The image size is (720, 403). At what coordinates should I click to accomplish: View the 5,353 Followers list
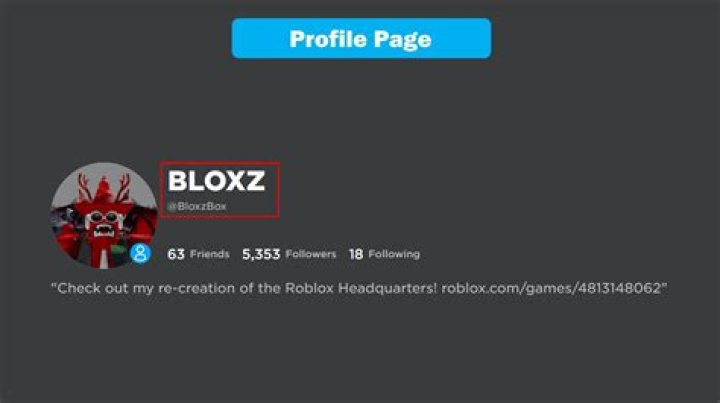[289, 254]
